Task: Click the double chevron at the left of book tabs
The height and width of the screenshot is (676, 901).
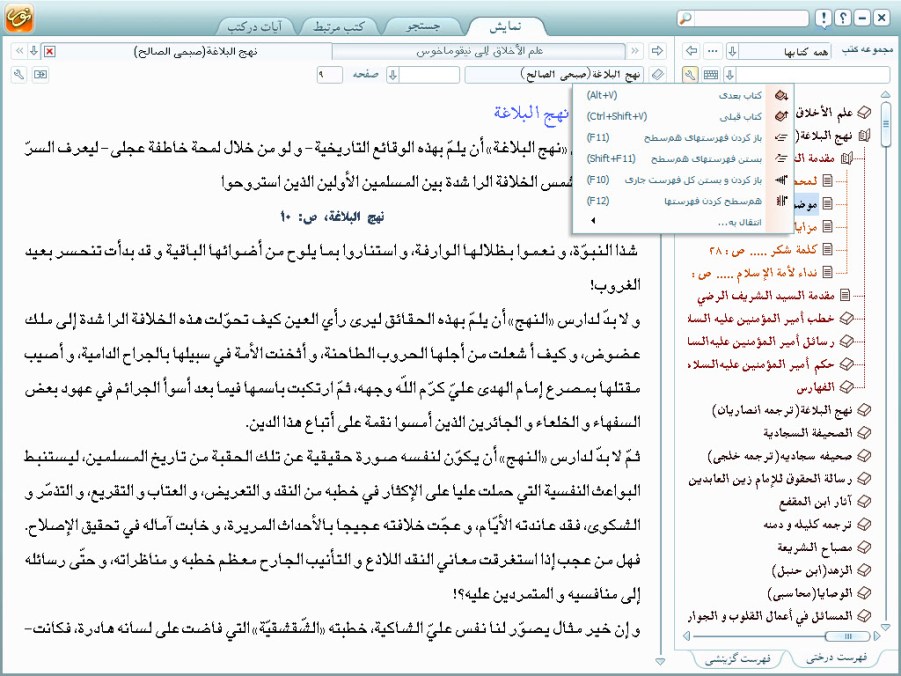Action: 19,51
